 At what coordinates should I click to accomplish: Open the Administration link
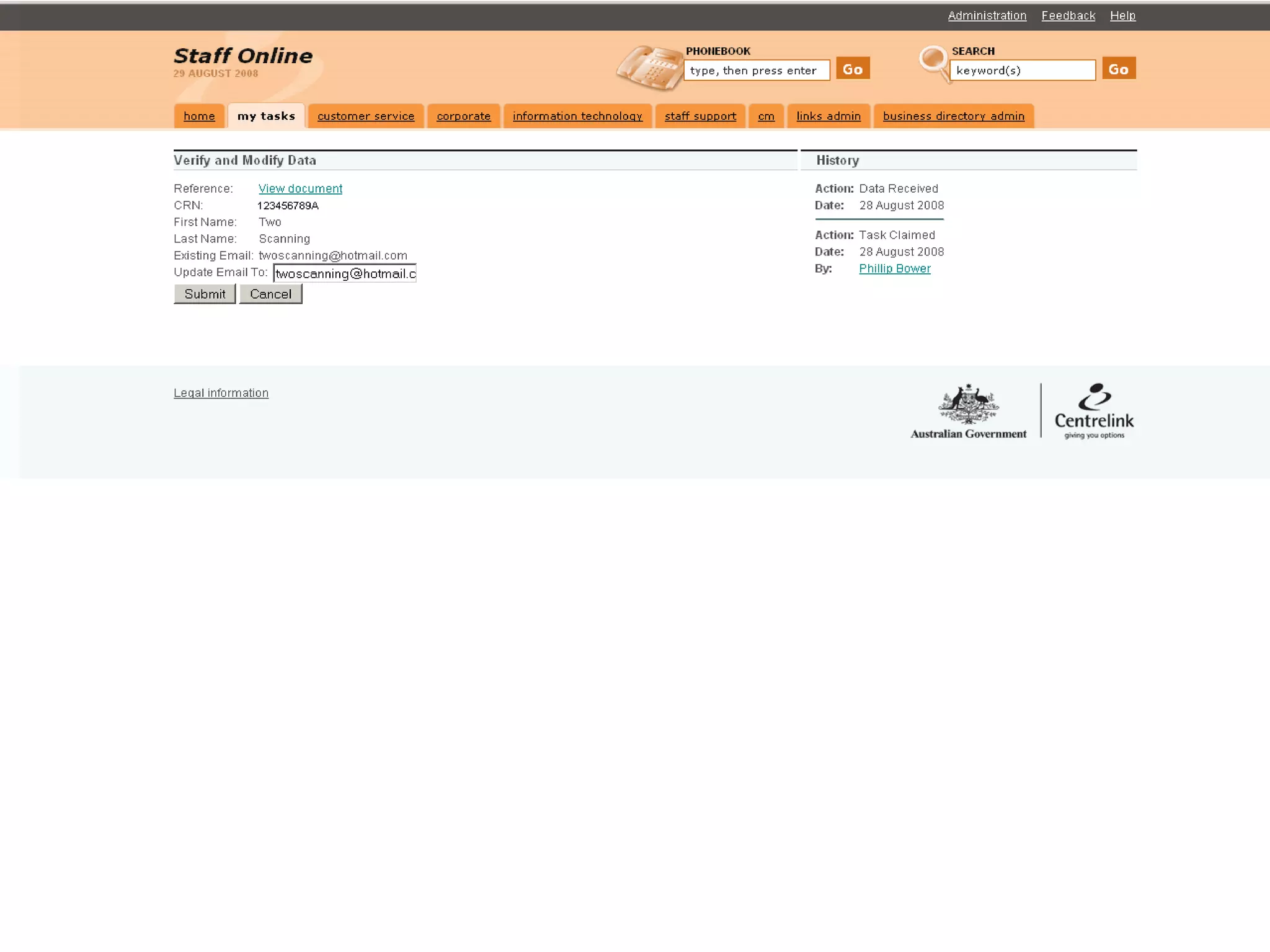pyautogui.click(x=987, y=15)
